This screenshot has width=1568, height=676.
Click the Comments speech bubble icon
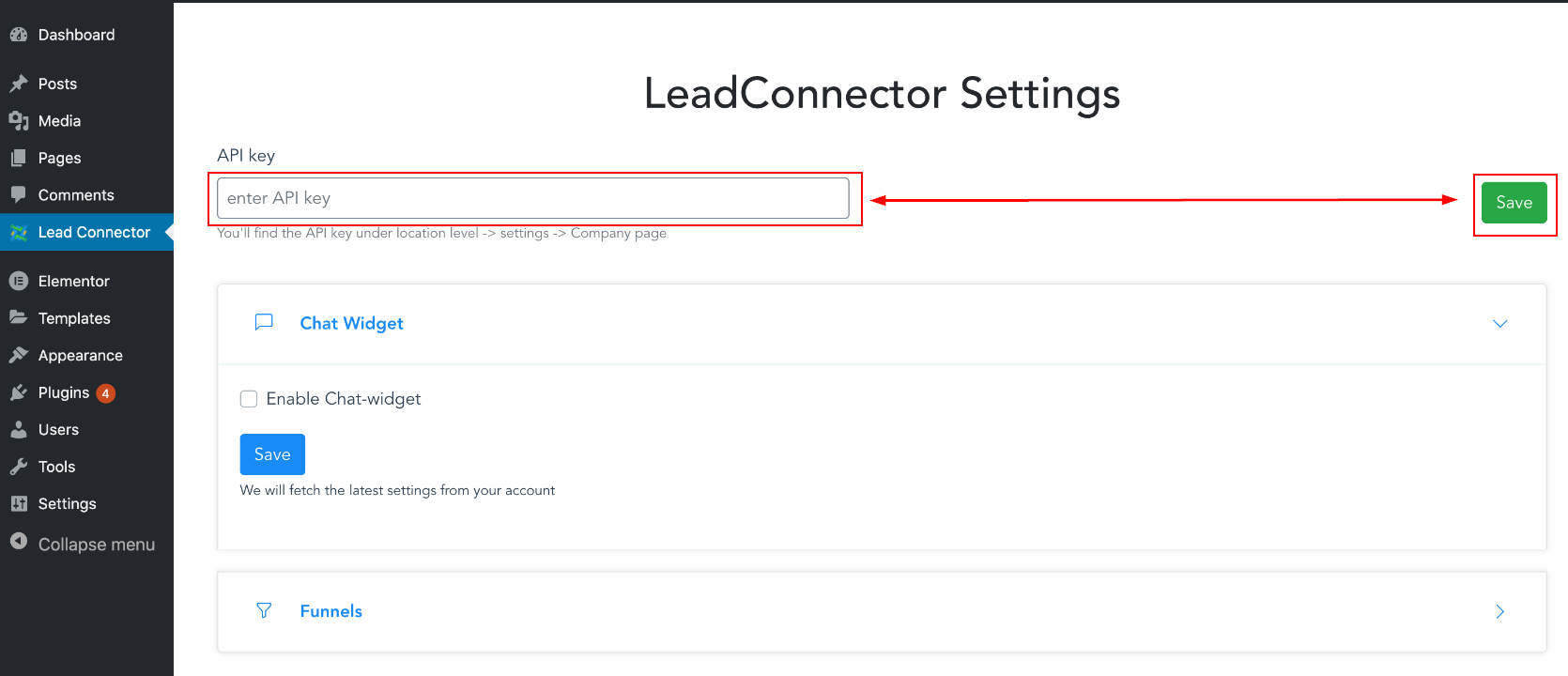coord(19,195)
